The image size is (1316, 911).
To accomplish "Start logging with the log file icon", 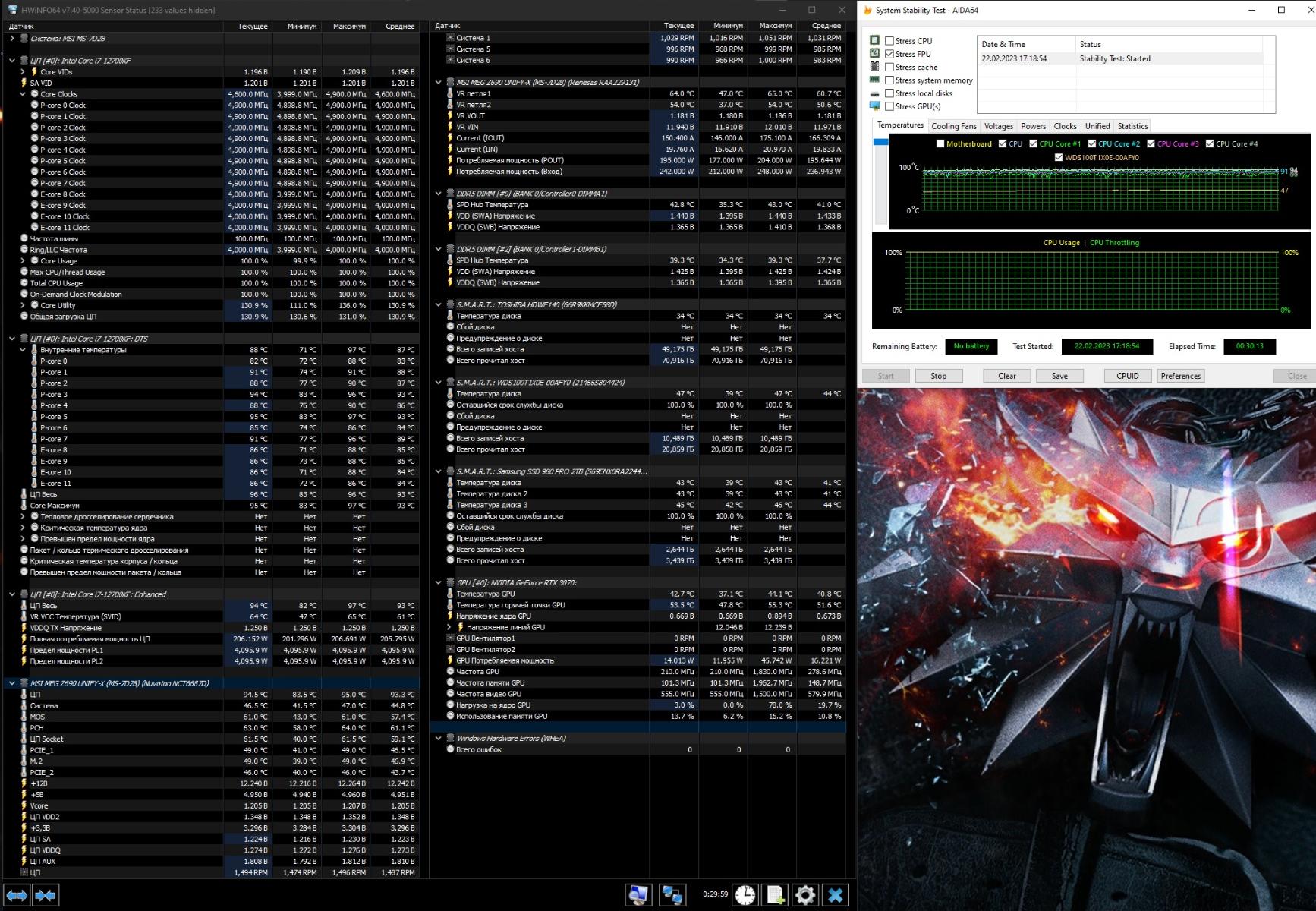I will (775, 895).
